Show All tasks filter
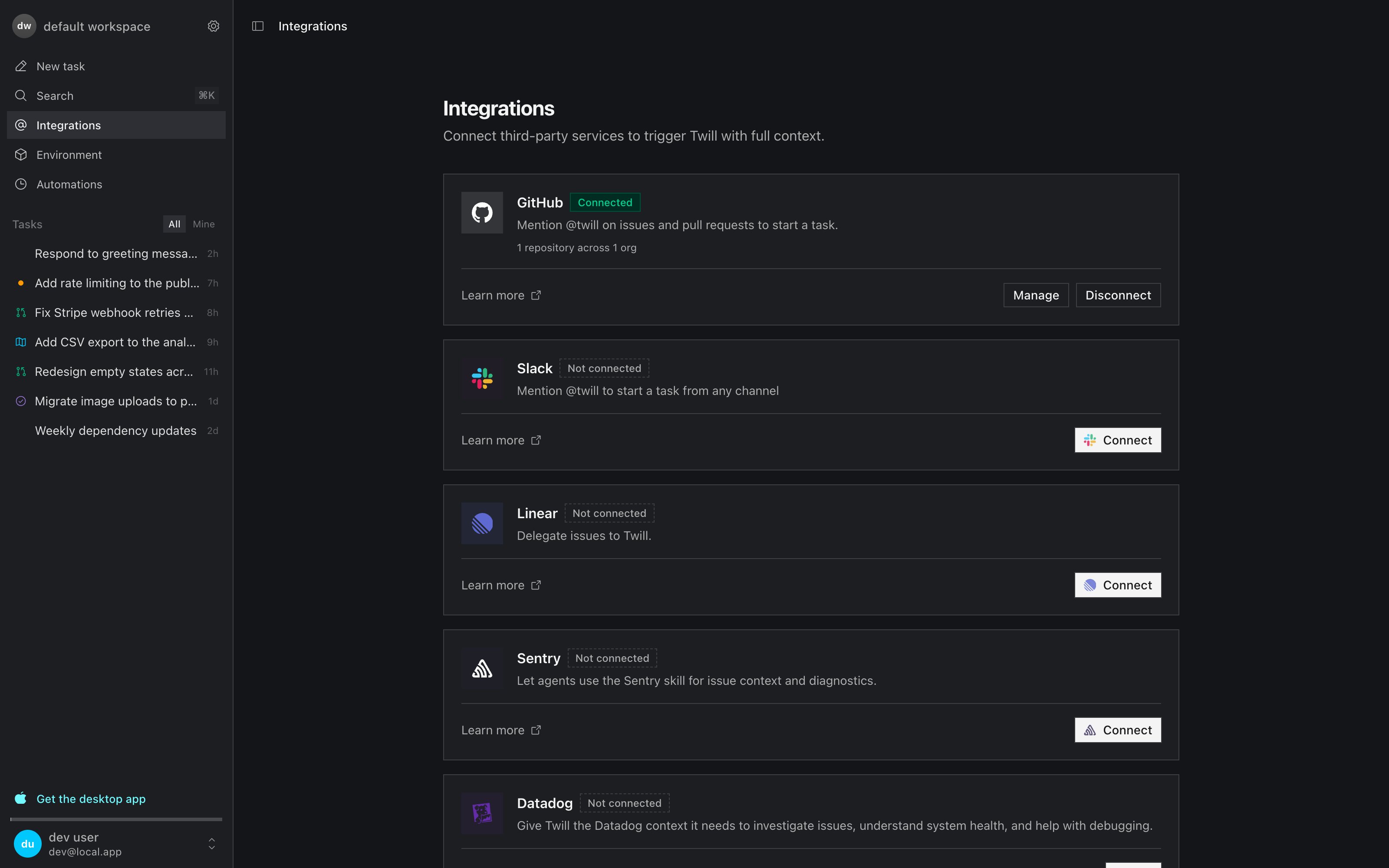This screenshot has height=868, width=1389. pos(174,224)
